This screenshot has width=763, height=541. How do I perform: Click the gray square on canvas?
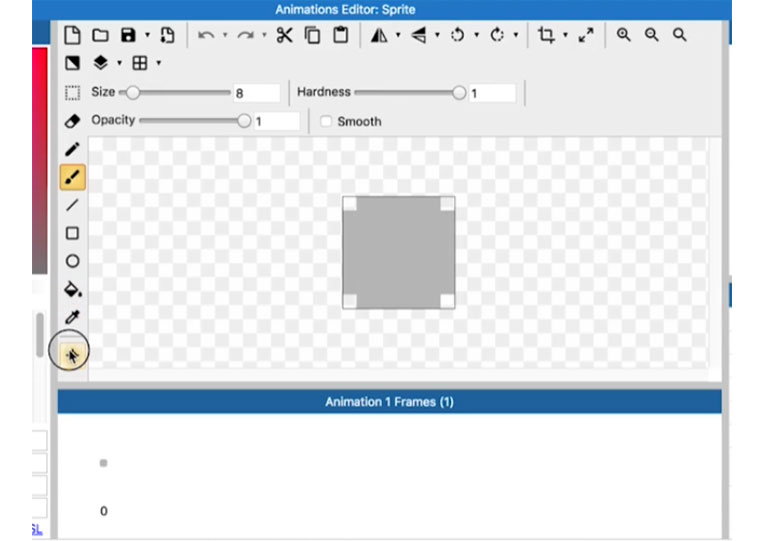[x=399, y=252]
